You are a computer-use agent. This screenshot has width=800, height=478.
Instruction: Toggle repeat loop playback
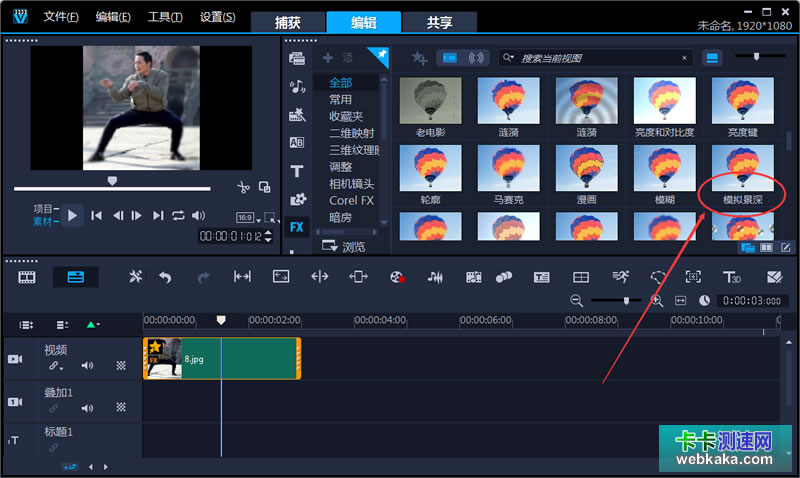(178, 215)
